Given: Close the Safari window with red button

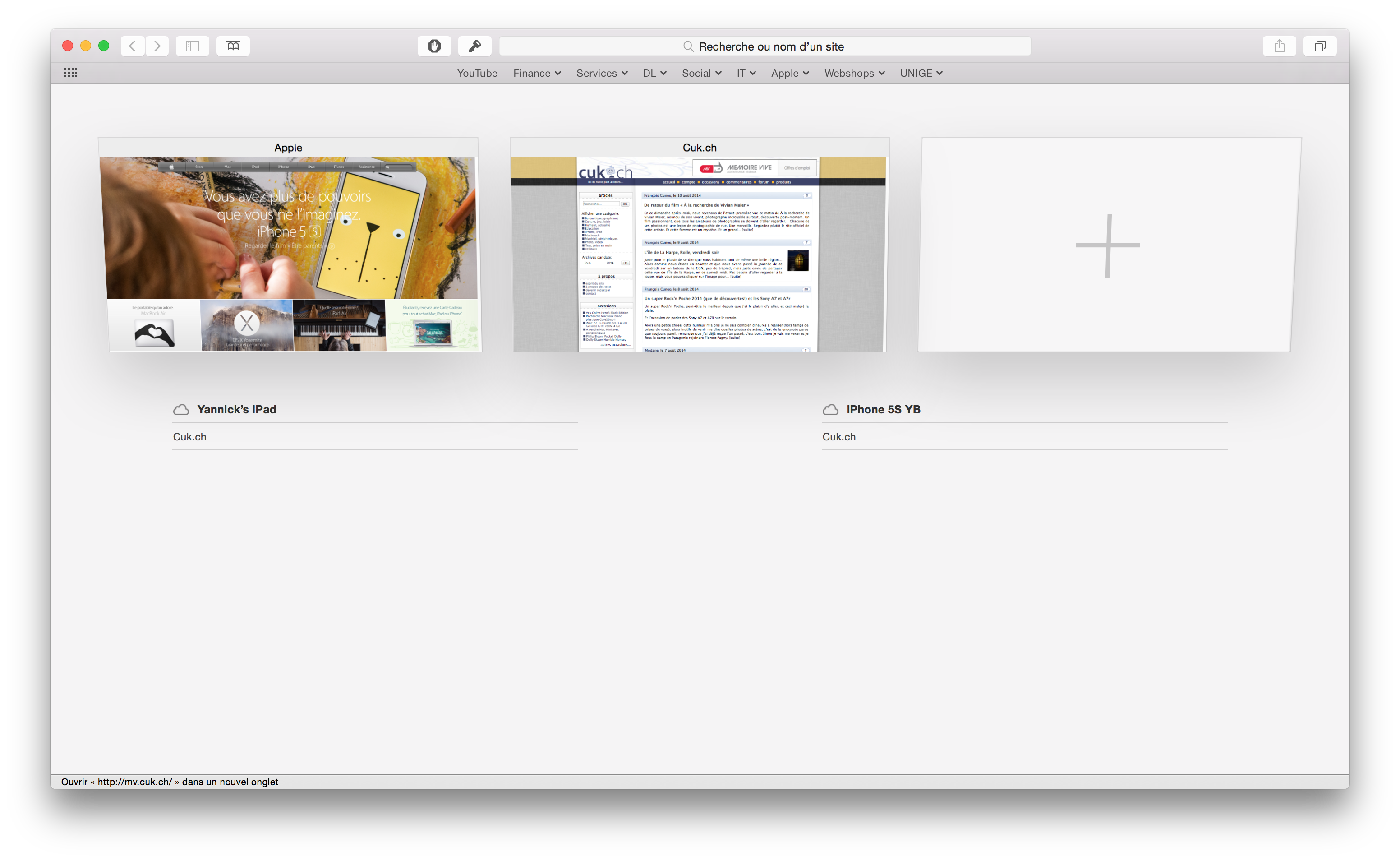Looking at the screenshot, I should (x=68, y=46).
